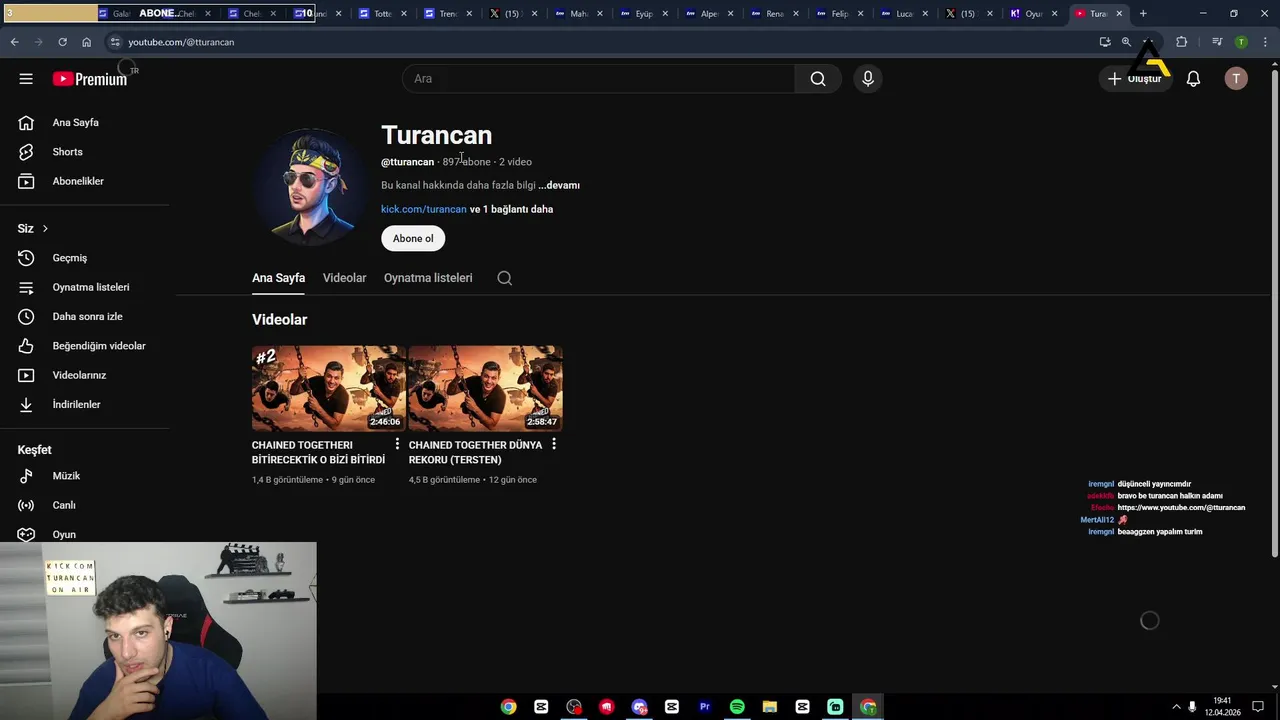Open the 2:58:47 video thumbnail
1280x720 pixels.
485,388
